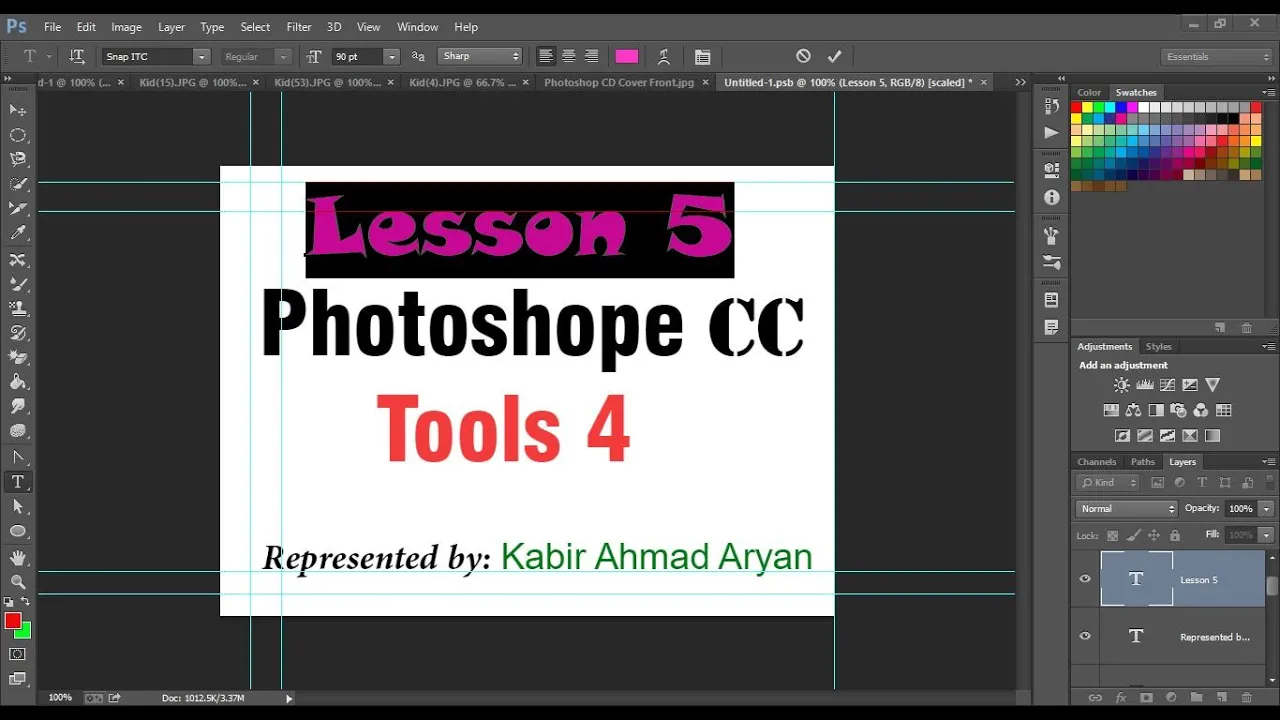Open the 90 pt font size dropdown
Image resolution: width=1280 pixels, height=720 pixels.
pyautogui.click(x=392, y=57)
